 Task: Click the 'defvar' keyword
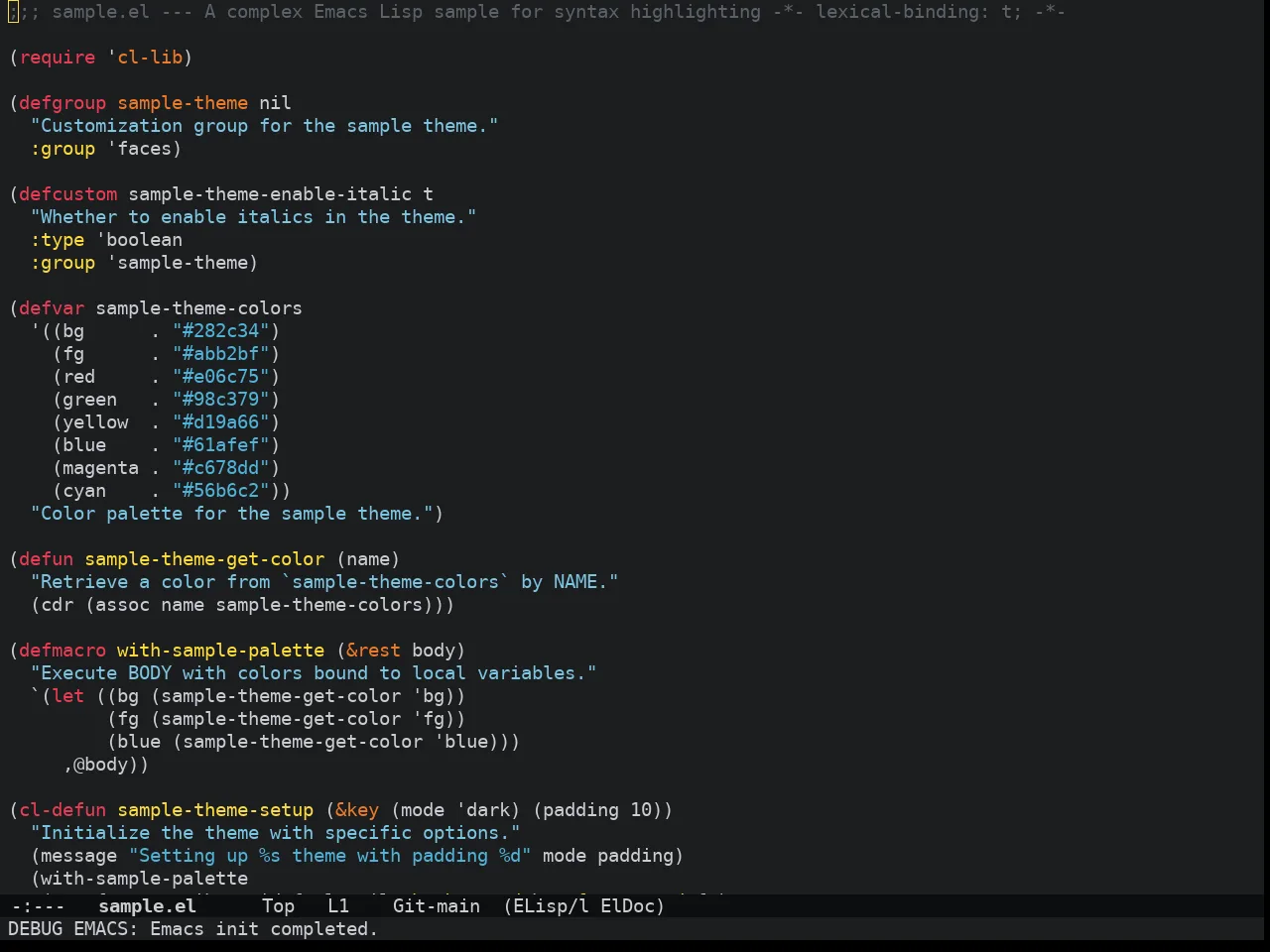[52, 308]
